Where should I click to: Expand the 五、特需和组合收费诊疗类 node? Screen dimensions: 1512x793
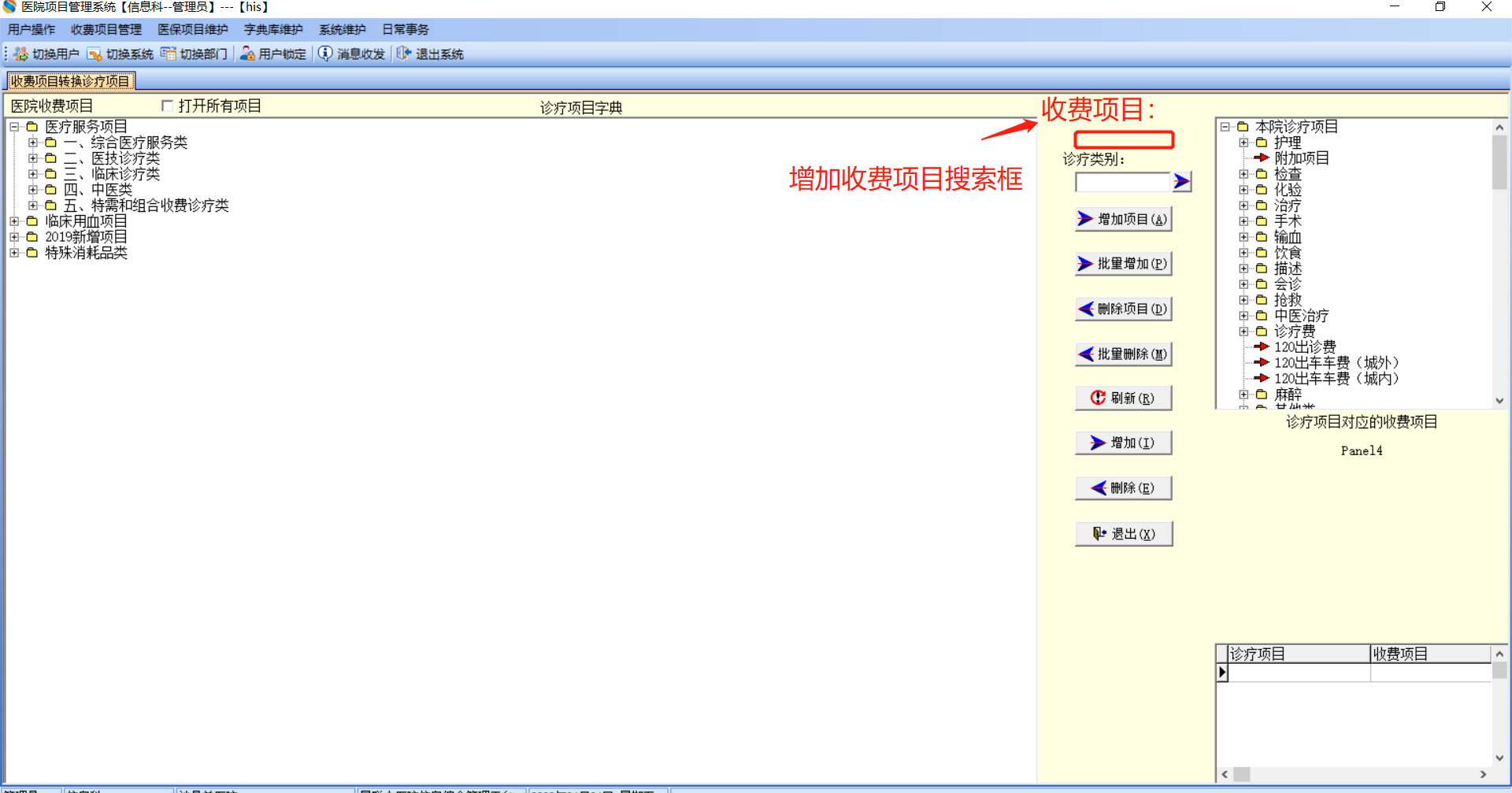pyautogui.click(x=32, y=206)
